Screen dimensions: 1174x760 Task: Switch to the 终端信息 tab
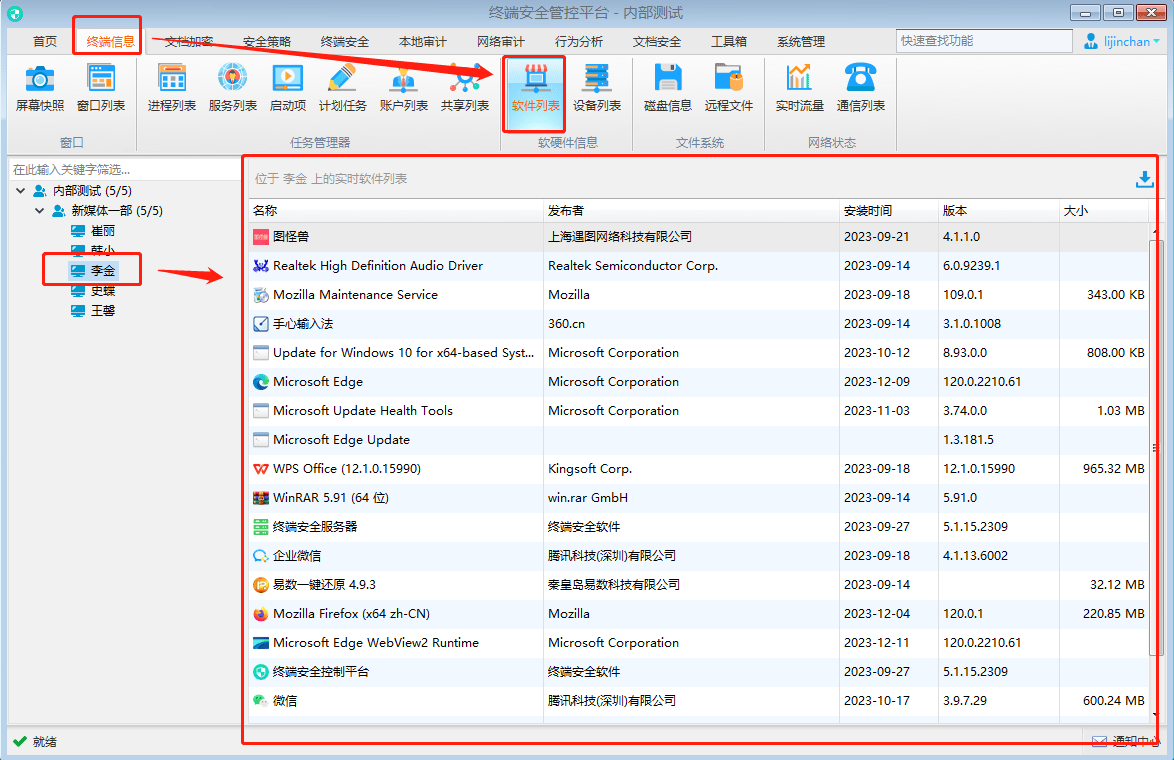(110, 41)
